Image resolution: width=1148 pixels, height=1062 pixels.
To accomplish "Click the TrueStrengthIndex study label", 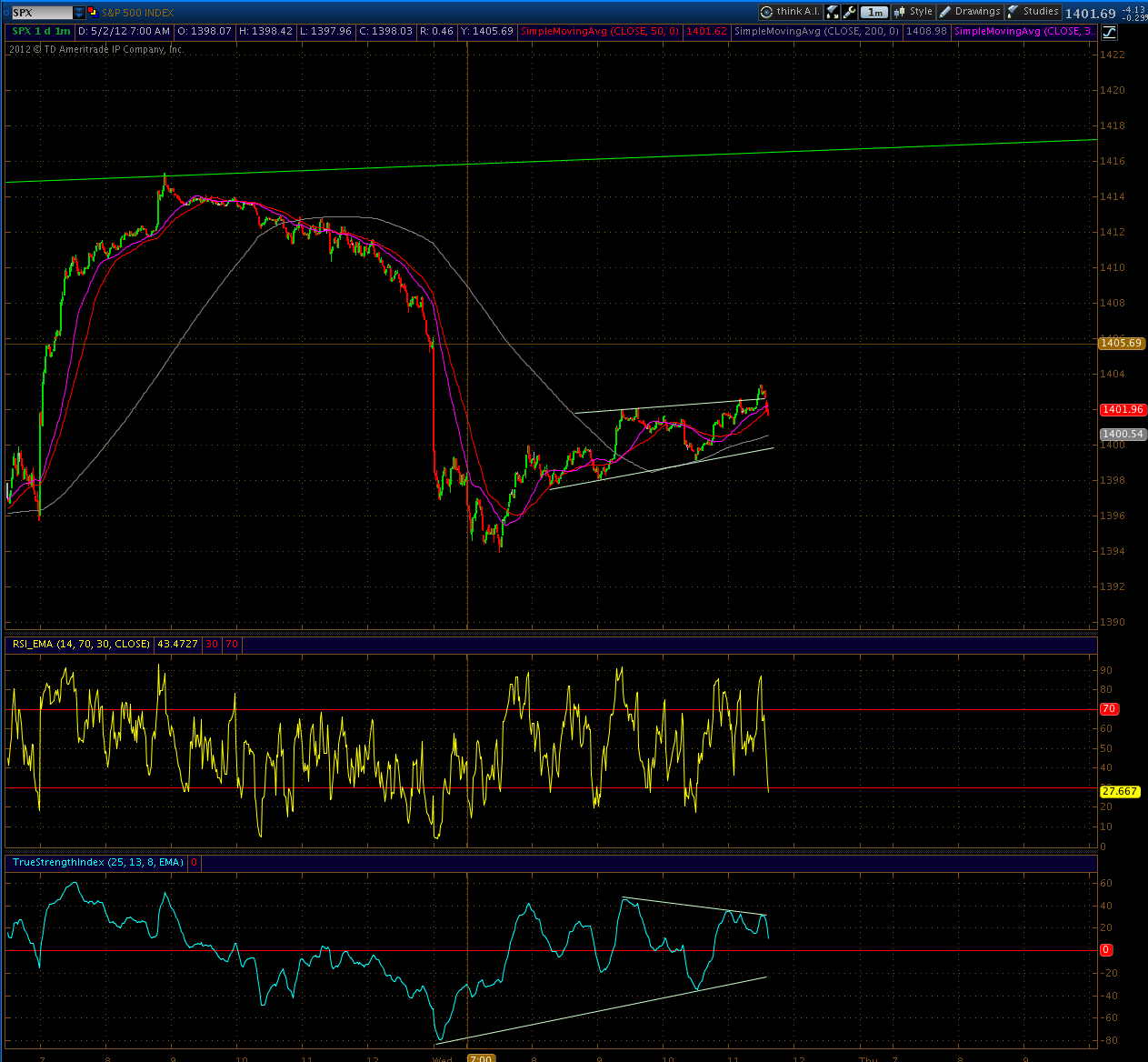I will point(98,862).
